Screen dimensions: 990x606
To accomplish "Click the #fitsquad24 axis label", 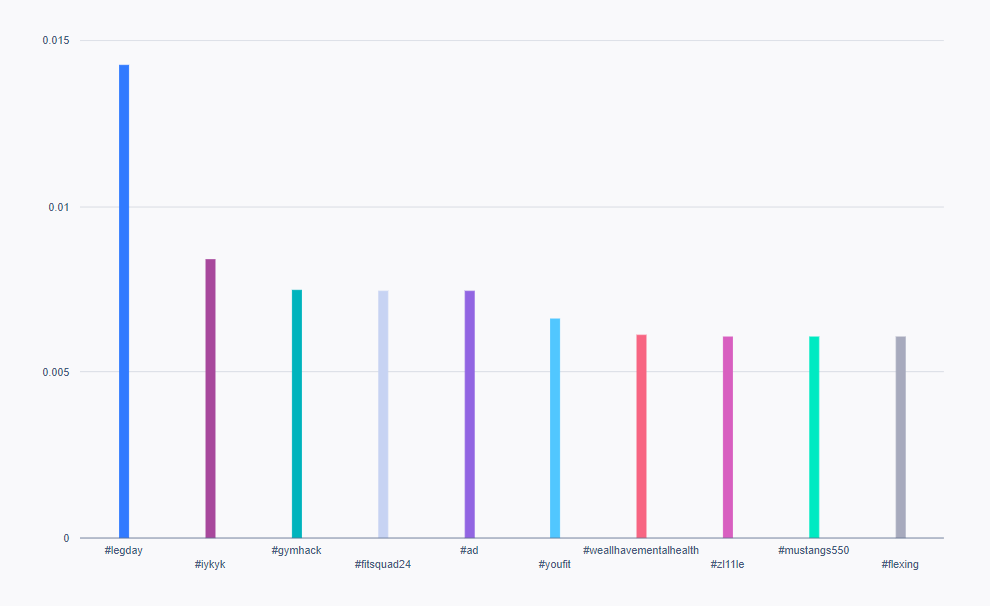I will pyautogui.click(x=383, y=565).
